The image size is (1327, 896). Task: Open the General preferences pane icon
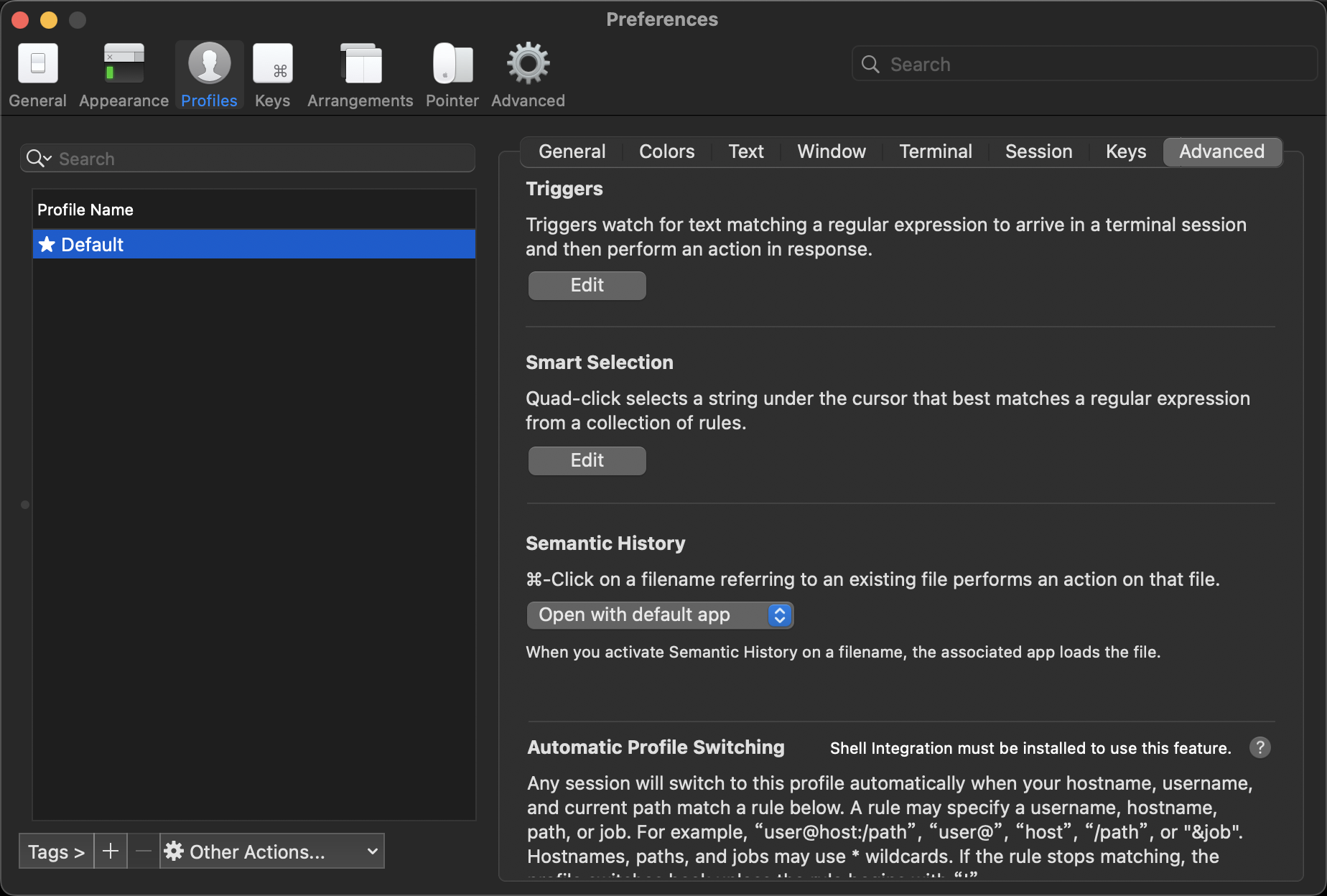click(x=37, y=75)
